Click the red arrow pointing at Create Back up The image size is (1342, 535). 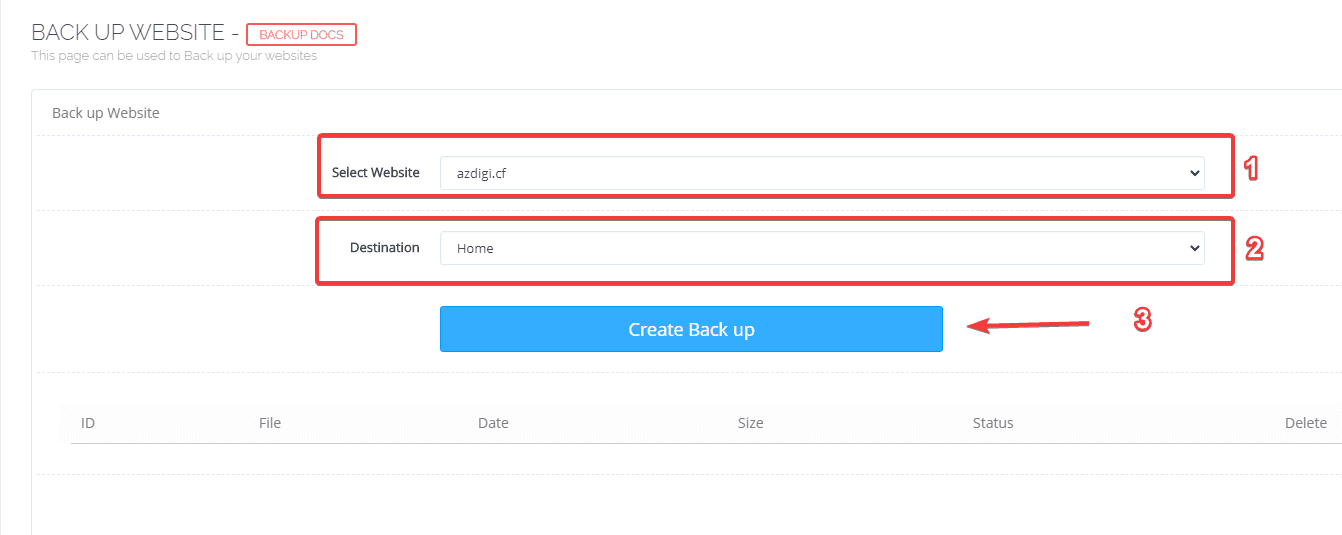(x=1030, y=325)
